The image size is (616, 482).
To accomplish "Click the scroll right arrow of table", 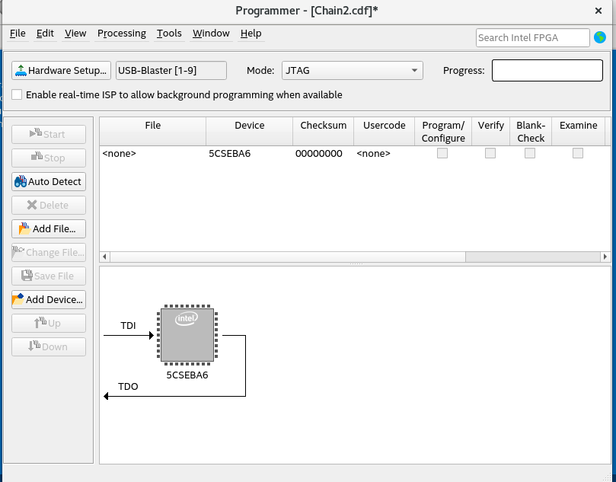I will 605,257.
